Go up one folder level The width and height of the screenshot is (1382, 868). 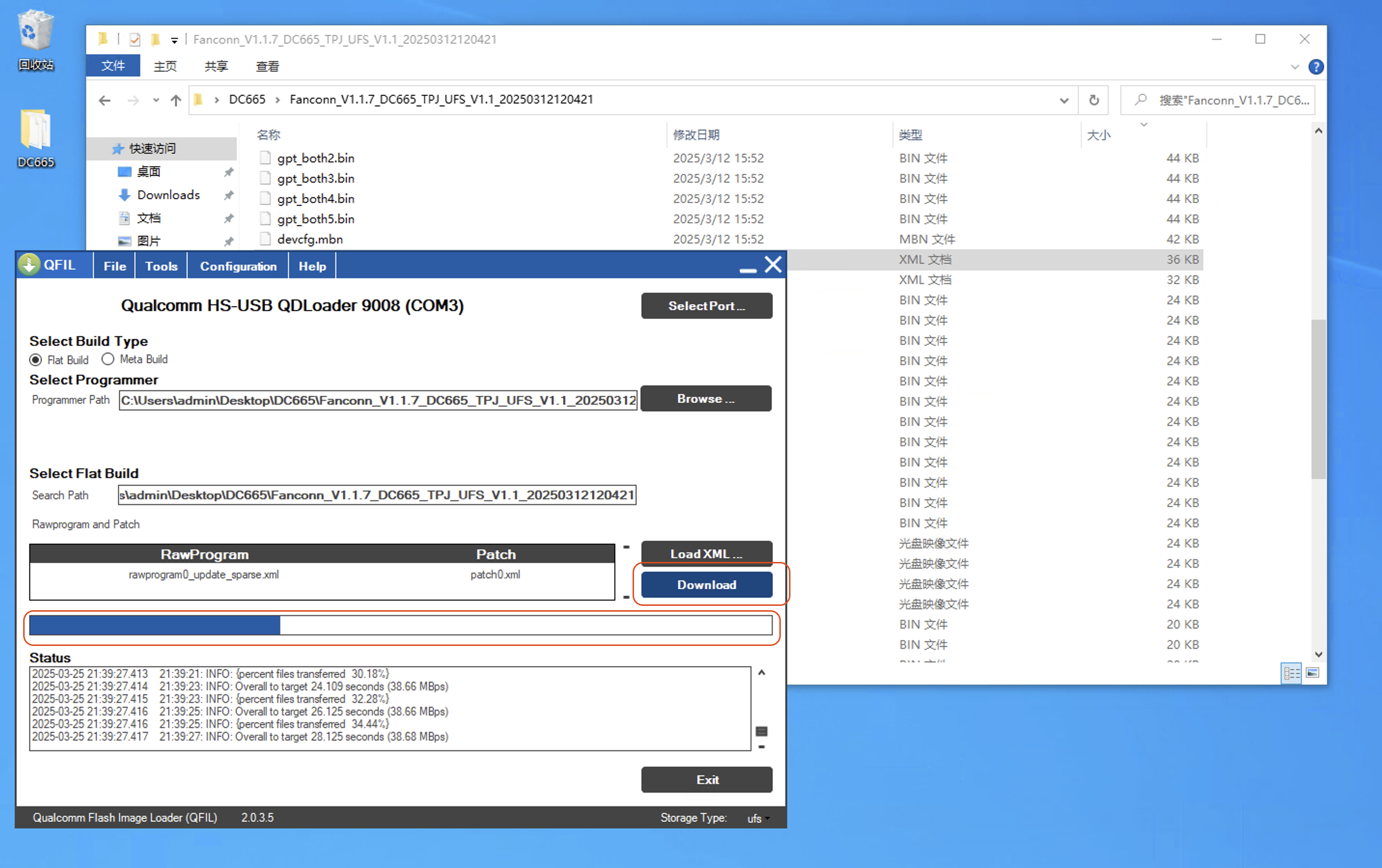176,100
